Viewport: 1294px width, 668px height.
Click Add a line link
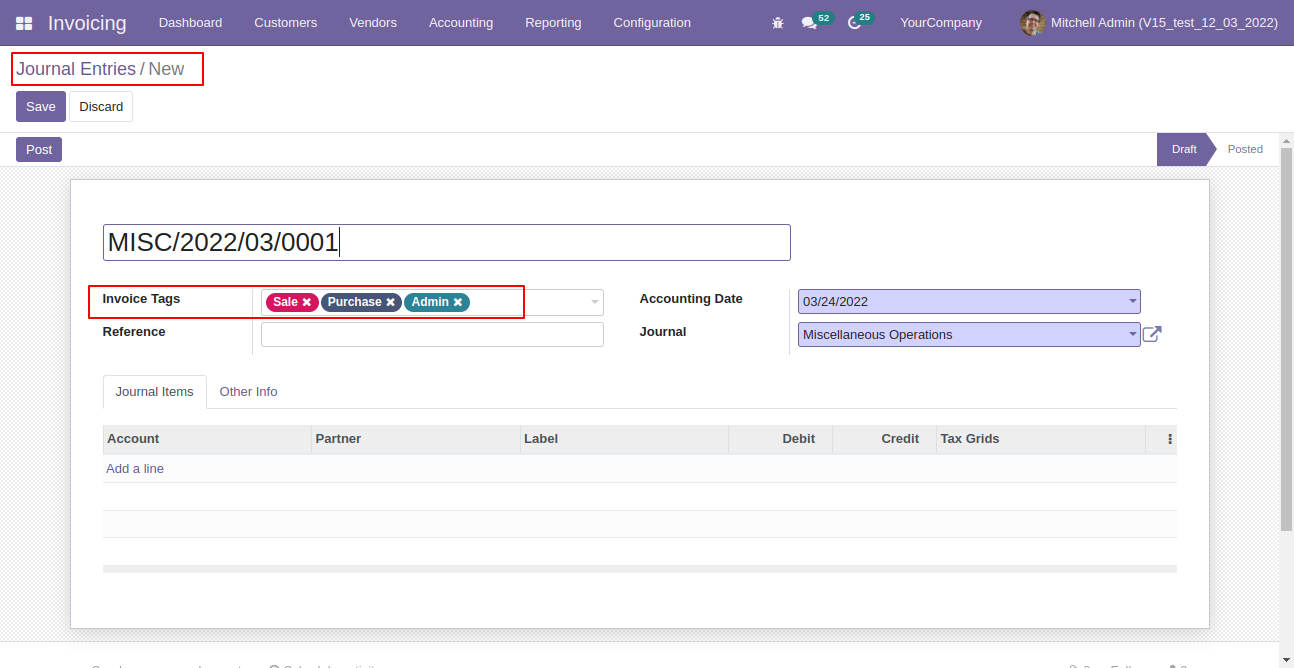click(135, 469)
